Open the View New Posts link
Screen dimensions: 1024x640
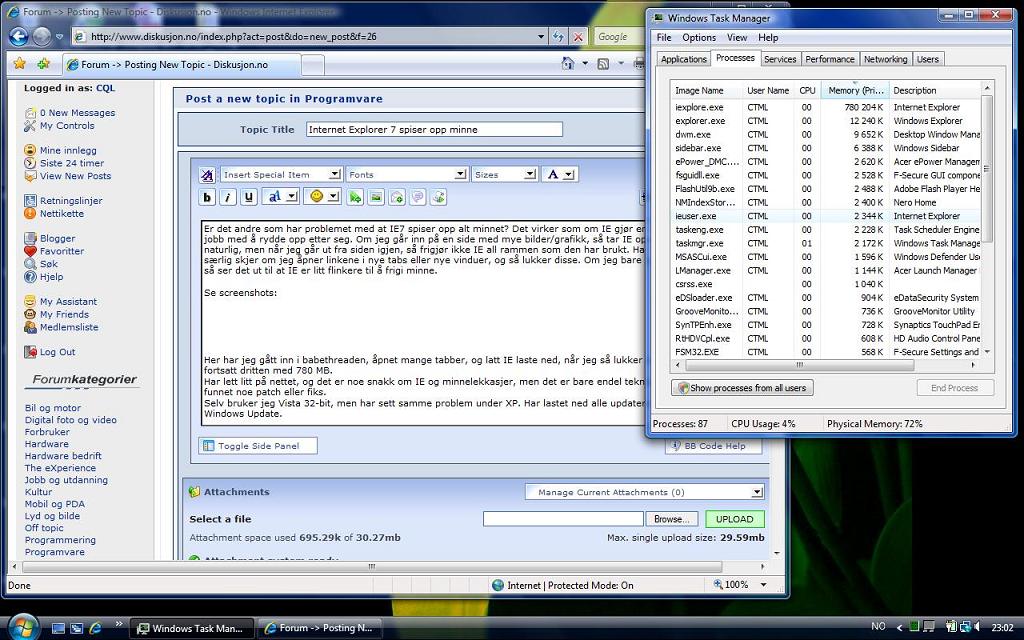coord(75,176)
